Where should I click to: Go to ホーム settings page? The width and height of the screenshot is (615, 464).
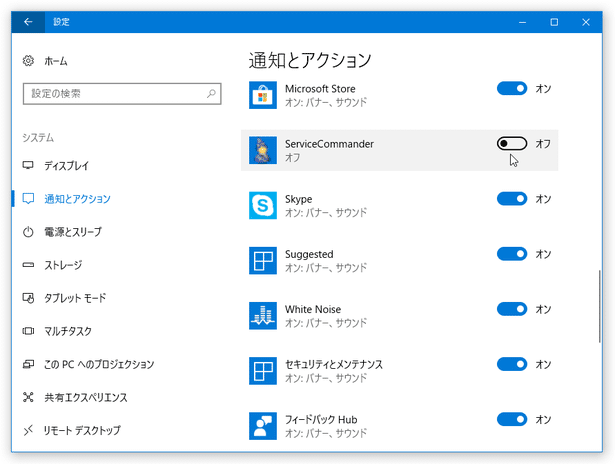pos(56,61)
